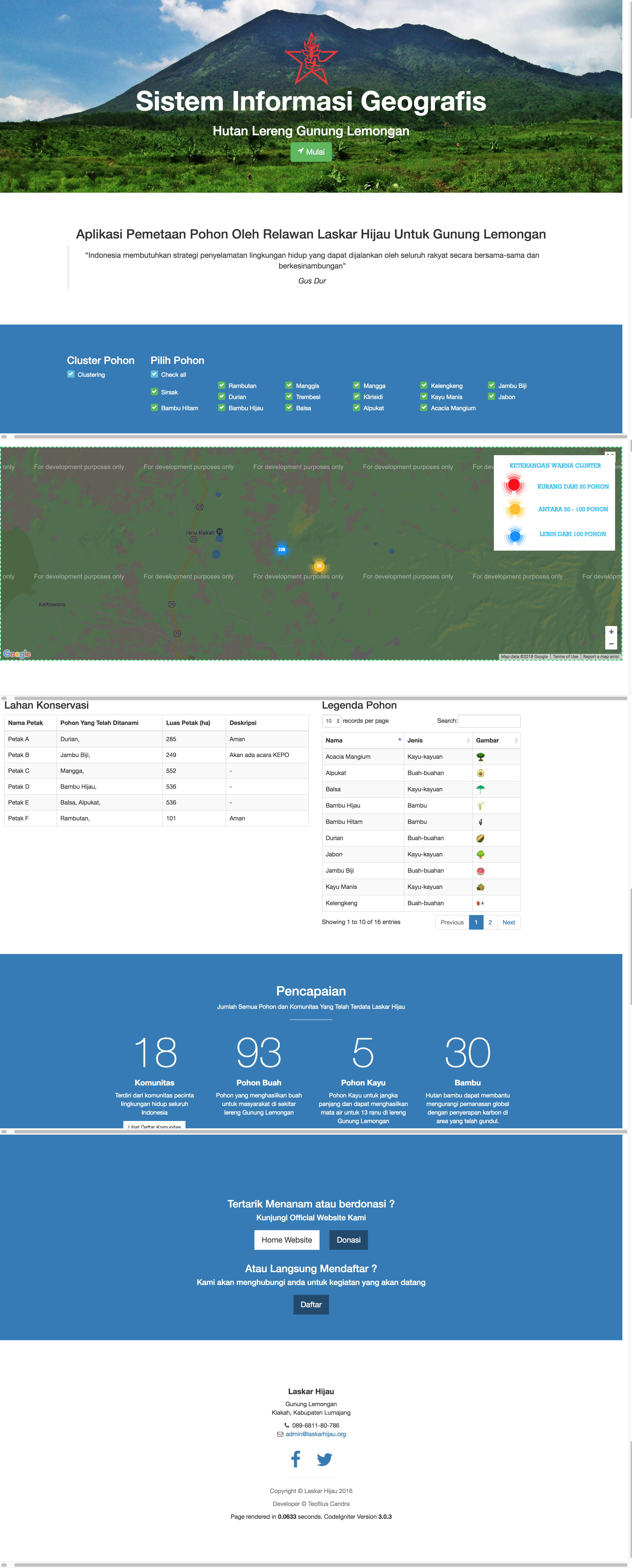
Task: Toggle the Check all checkbox
Action: pyautogui.click(x=154, y=374)
